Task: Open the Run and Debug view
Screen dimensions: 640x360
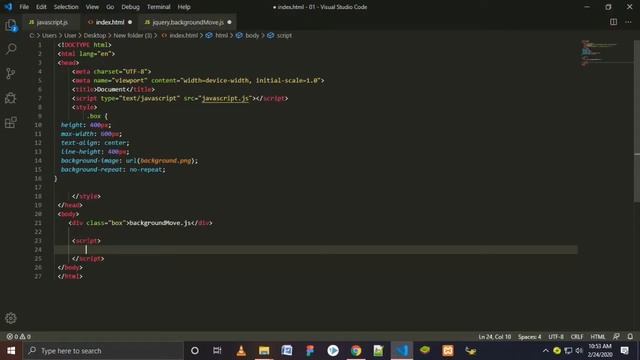Action: (x=11, y=98)
